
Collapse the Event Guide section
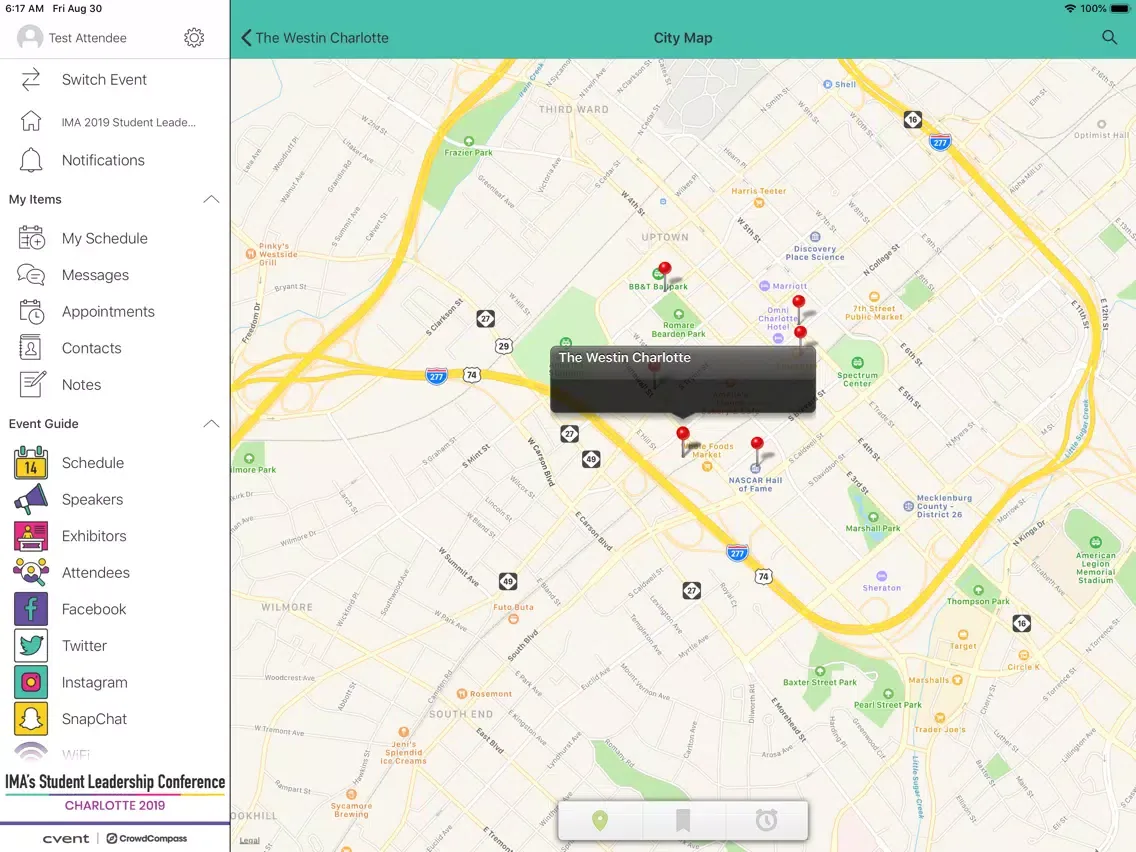coord(211,424)
